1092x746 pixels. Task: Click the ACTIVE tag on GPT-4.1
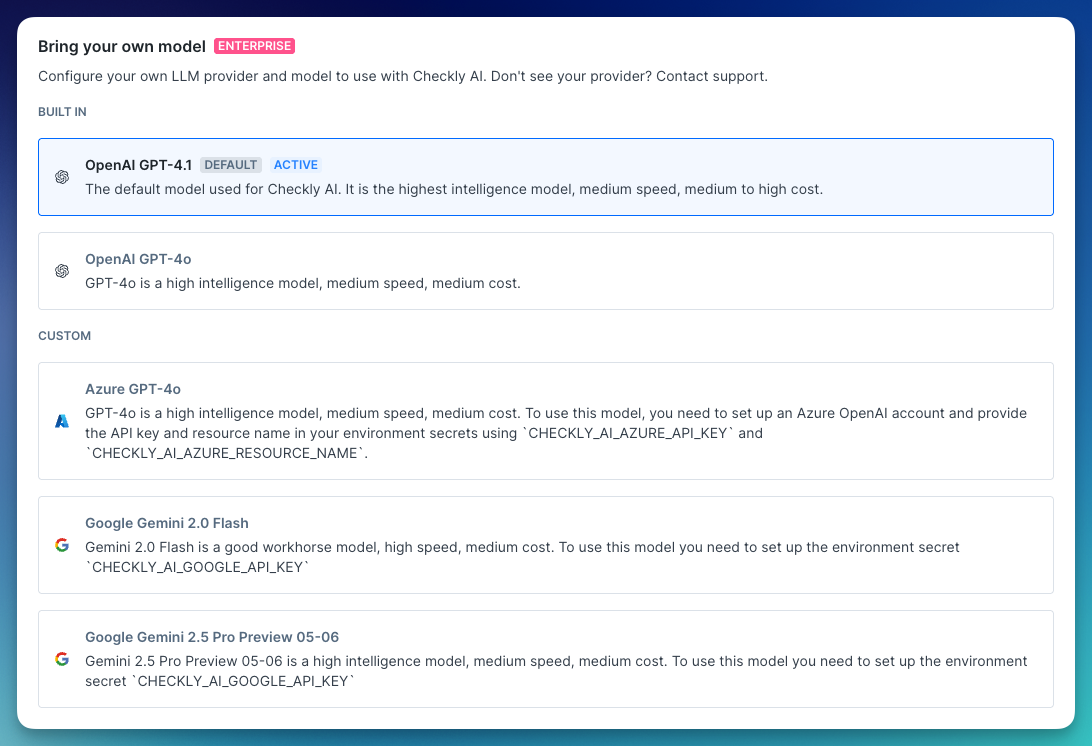(x=295, y=165)
